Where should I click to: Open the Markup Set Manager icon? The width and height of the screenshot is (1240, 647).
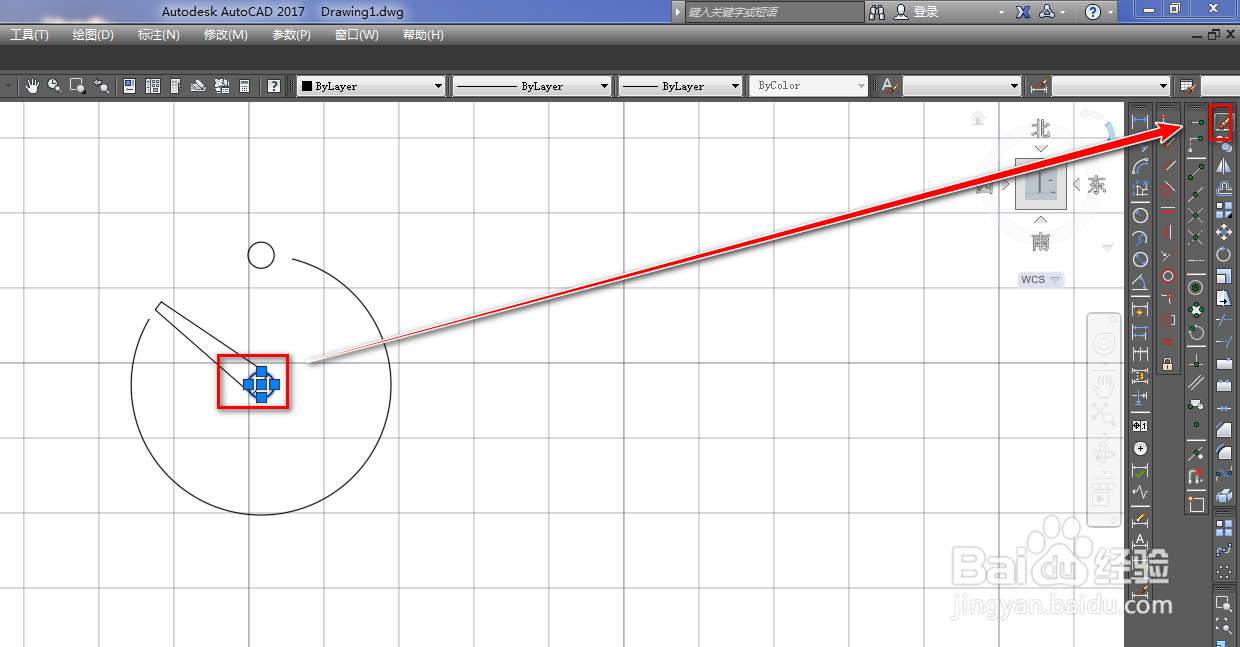221,86
